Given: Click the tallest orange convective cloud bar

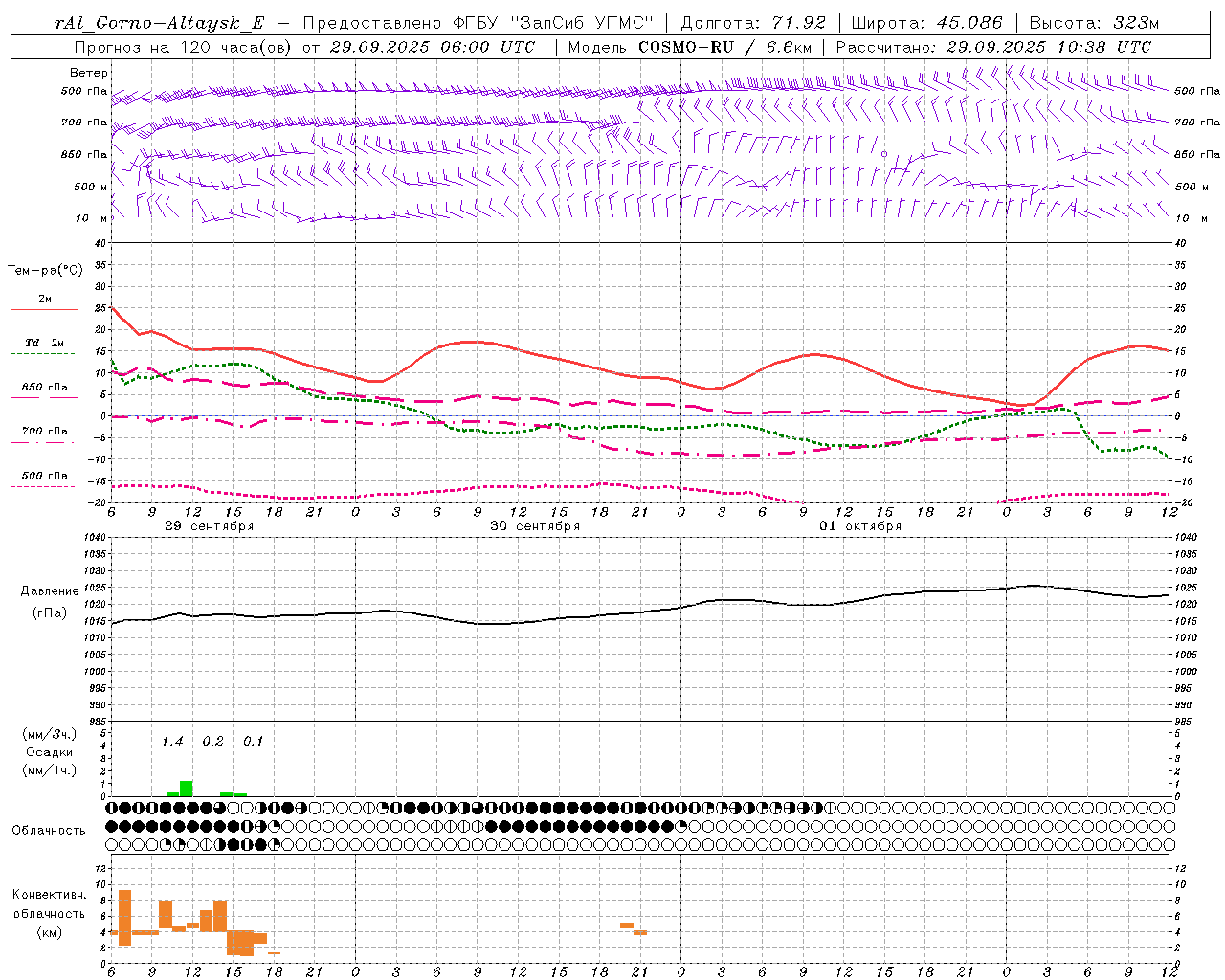Looking at the screenshot, I should click(124, 918).
